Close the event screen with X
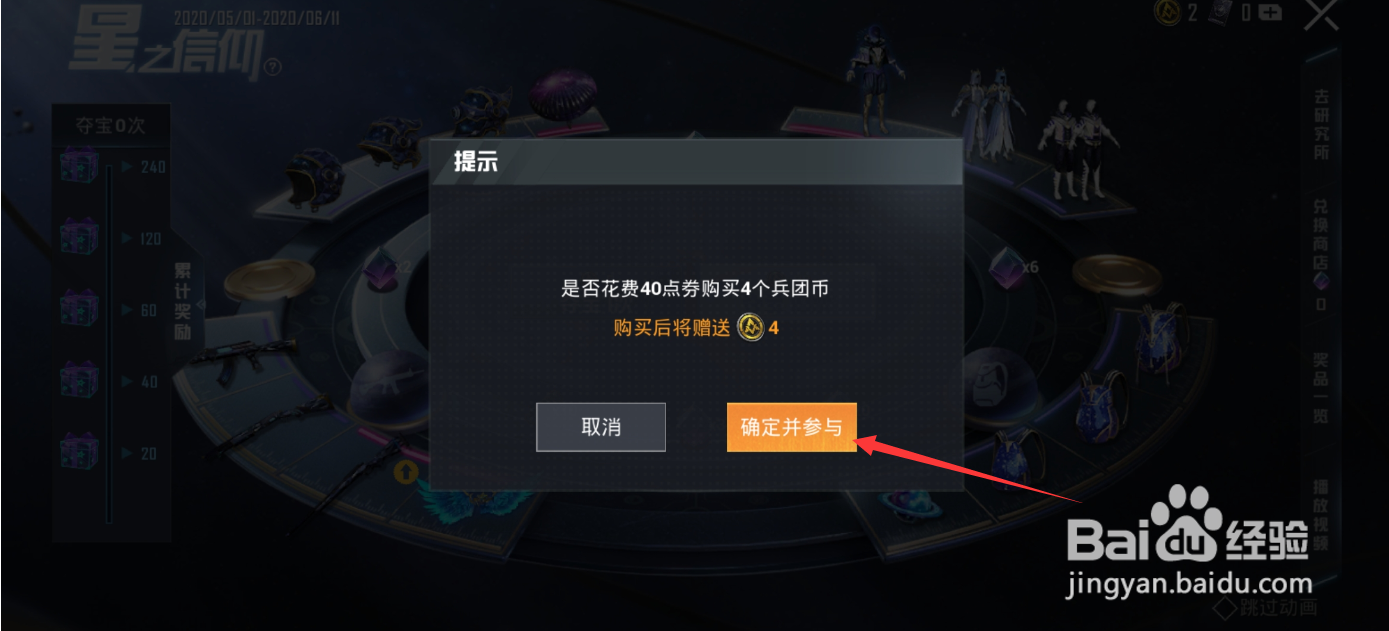The width and height of the screenshot is (1389, 631). click(x=1322, y=14)
